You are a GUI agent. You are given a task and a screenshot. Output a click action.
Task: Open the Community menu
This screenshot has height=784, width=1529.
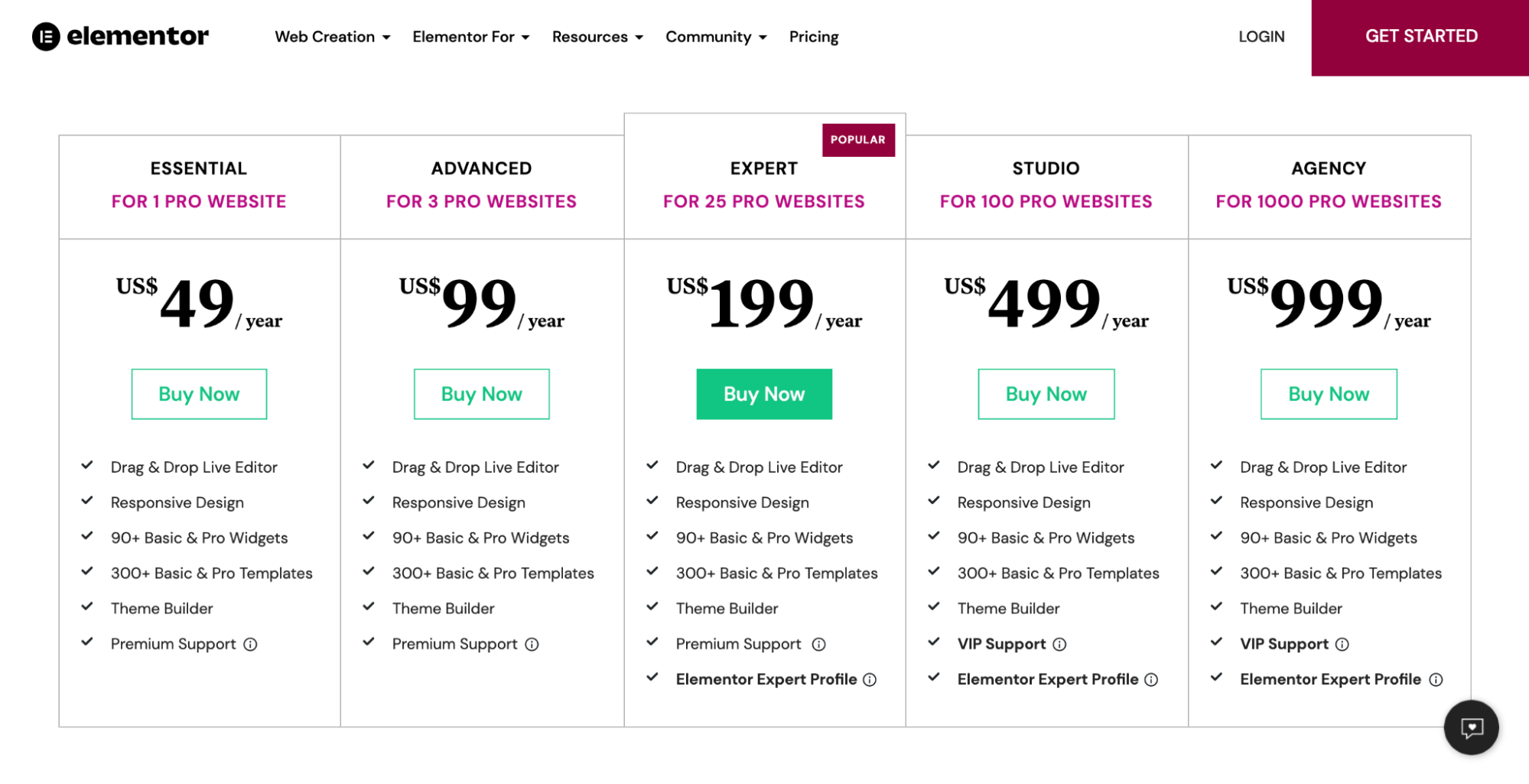(x=715, y=37)
